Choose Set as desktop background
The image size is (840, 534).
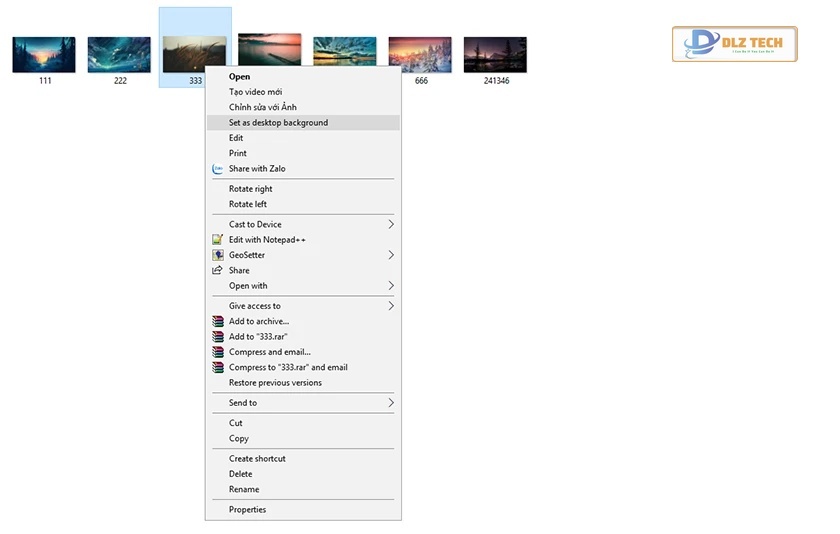click(278, 123)
